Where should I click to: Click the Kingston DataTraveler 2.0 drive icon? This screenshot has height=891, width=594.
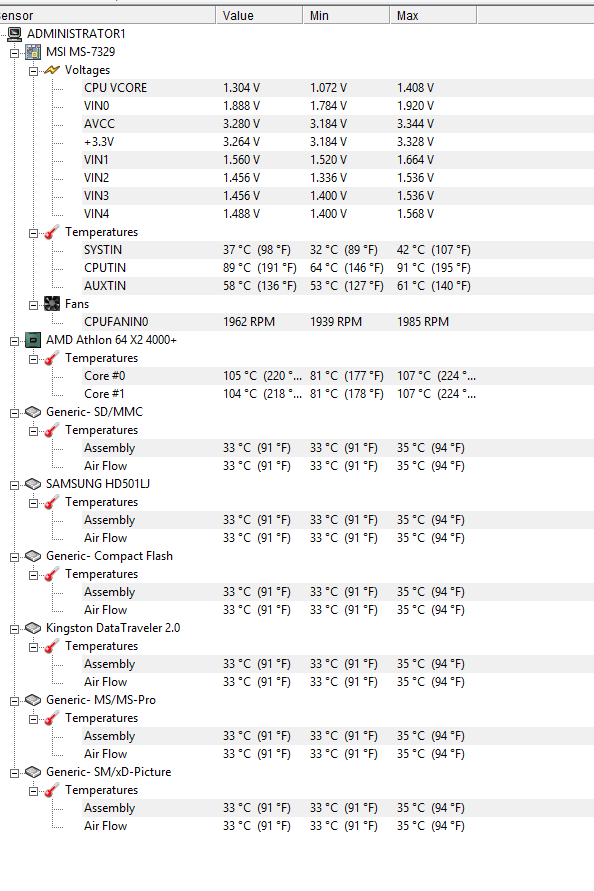click(33, 628)
